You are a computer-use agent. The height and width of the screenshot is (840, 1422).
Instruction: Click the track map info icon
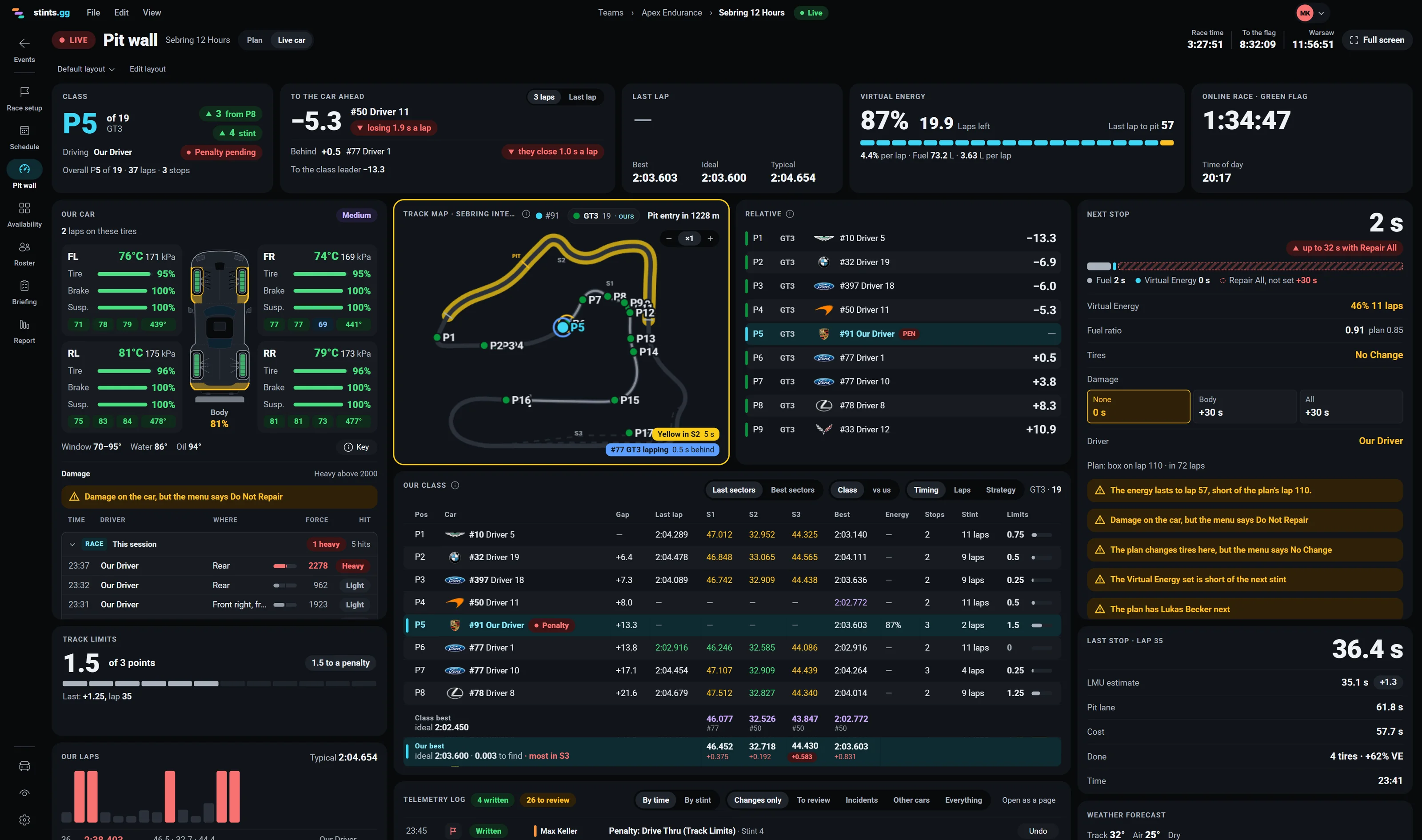(526, 214)
